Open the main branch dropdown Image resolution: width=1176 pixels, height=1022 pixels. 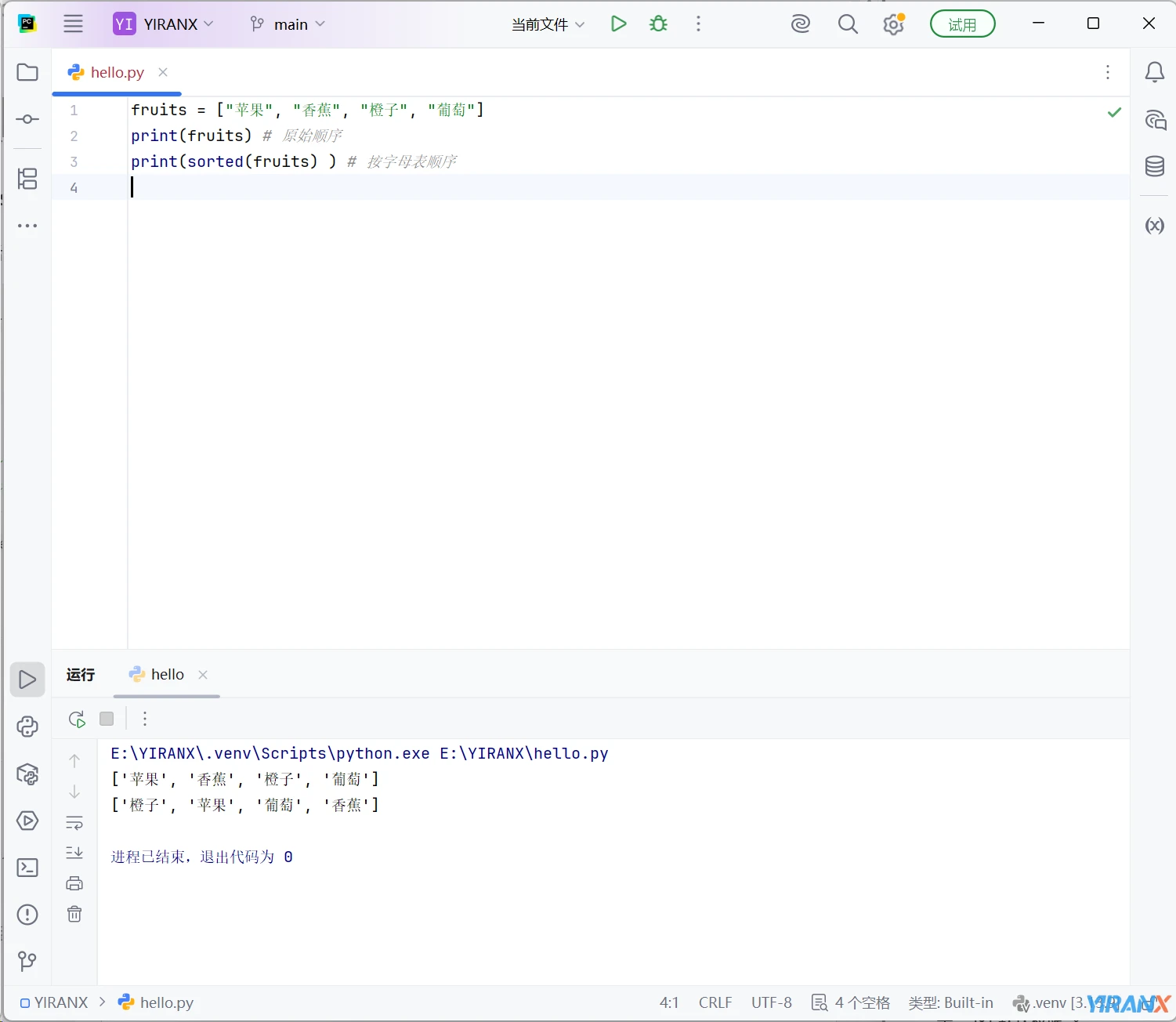[x=287, y=24]
